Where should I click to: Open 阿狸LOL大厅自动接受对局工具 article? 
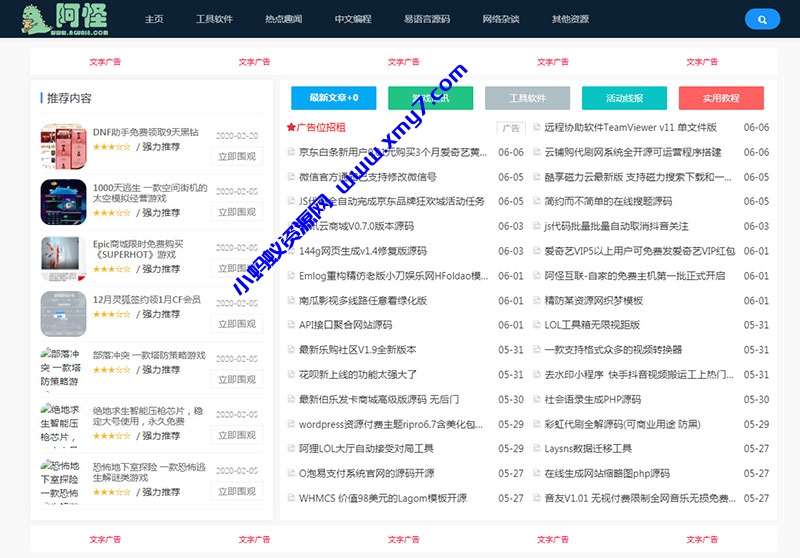(366, 449)
